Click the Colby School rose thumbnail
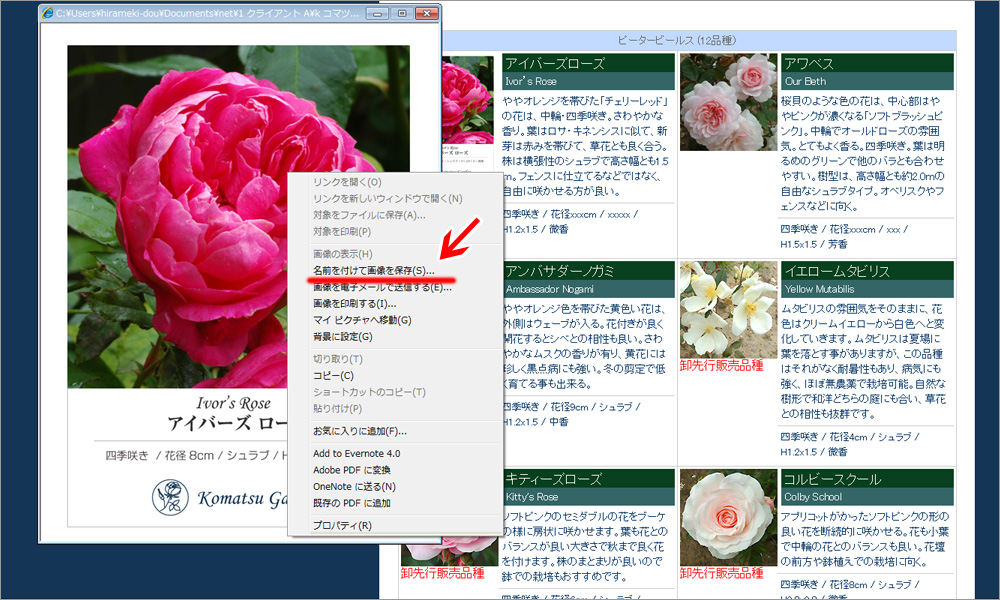 [x=728, y=517]
